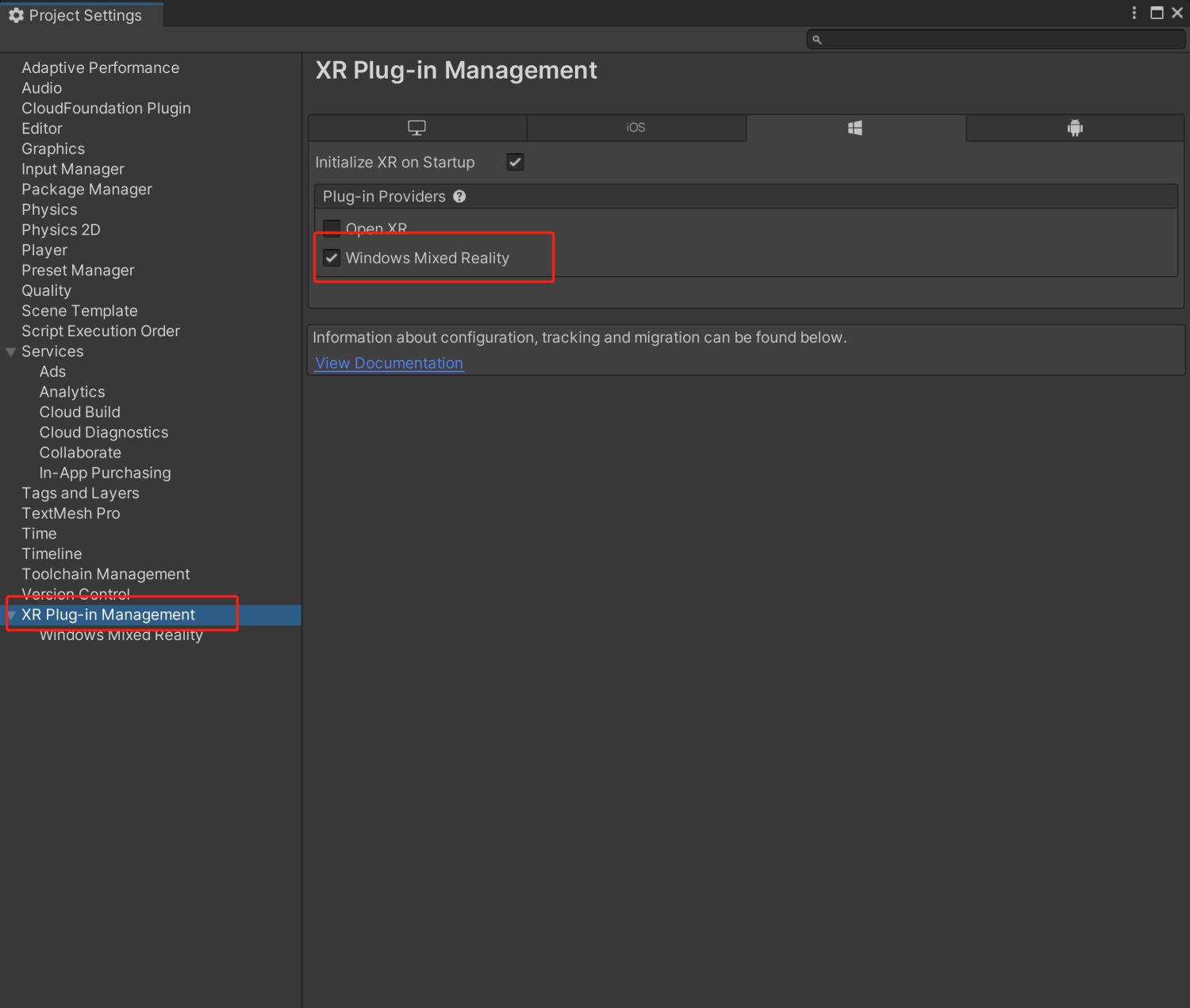Uncheck Windows Mixed Reality provider checkbox

pyautogui.click(x=332, y=258)
